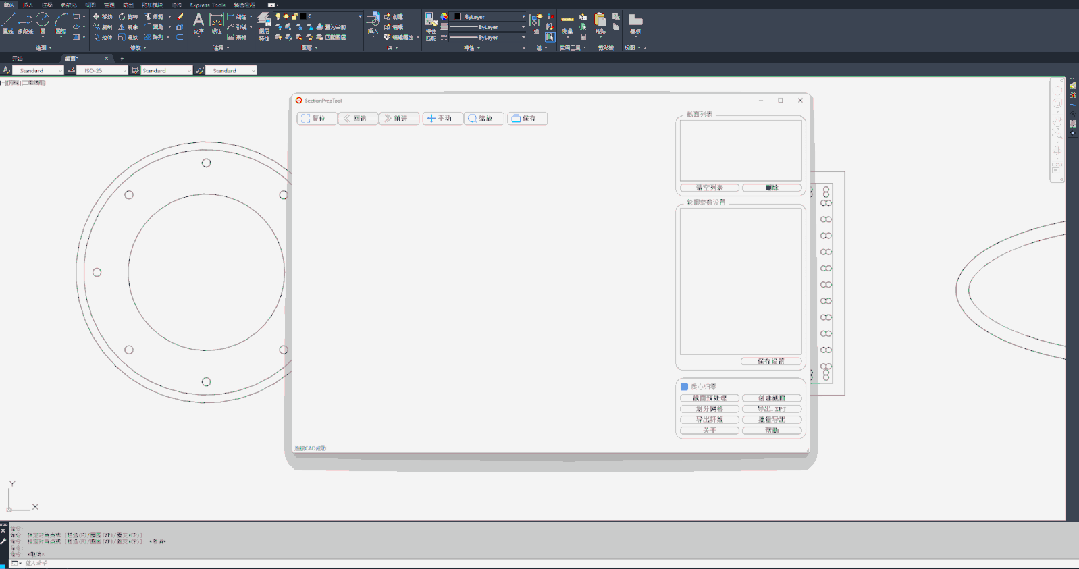The width and height of the screenshot is (1079, 569).
Task: Select the Circle drawing tool
Action: 43,23
